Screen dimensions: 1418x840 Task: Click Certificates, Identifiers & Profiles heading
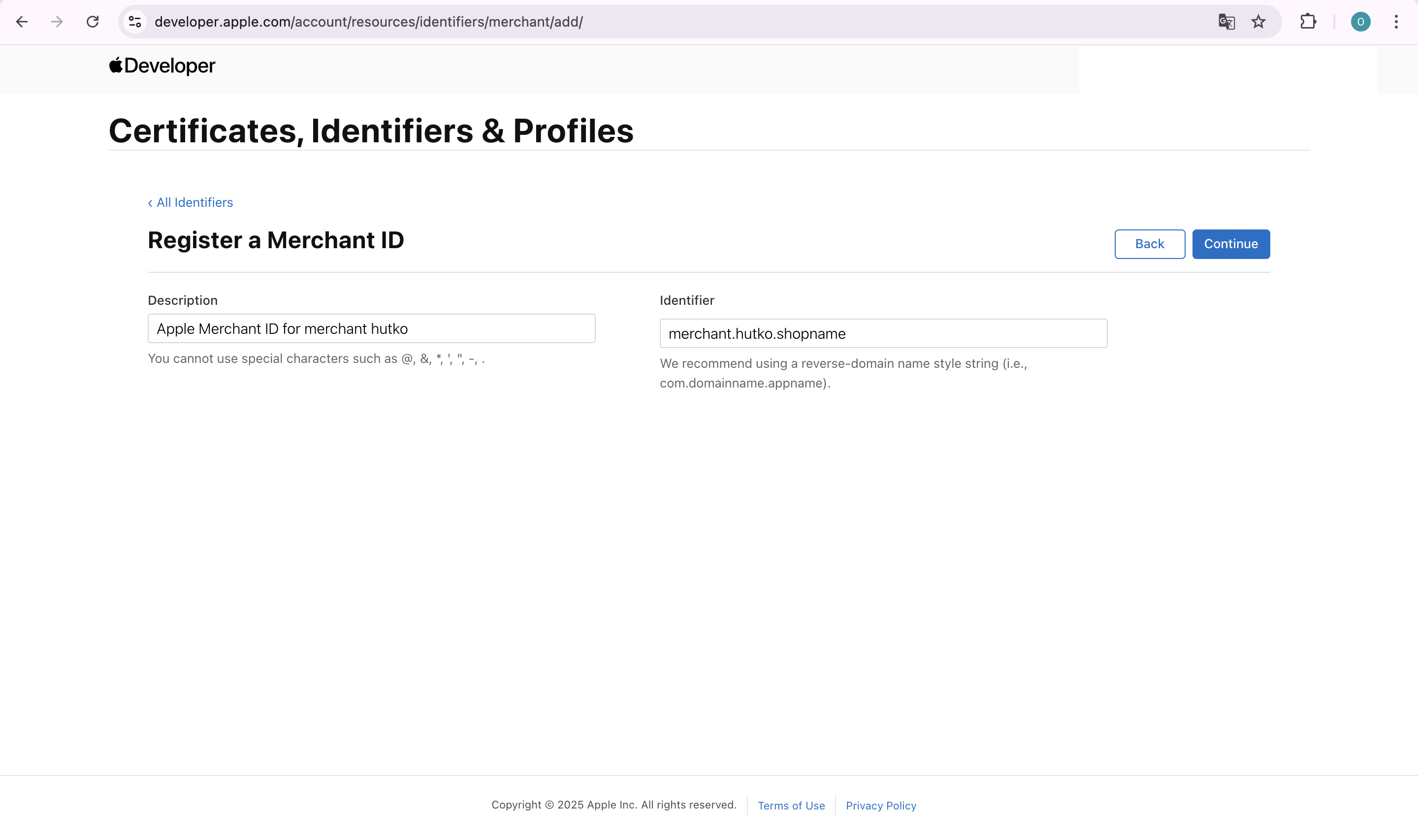[371, 131]
